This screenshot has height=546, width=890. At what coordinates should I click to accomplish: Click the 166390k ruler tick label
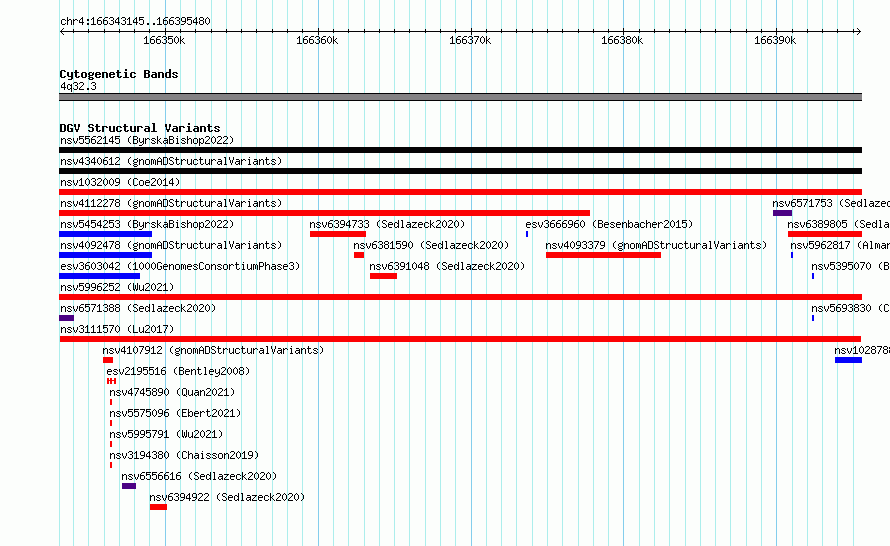[775, 40]
